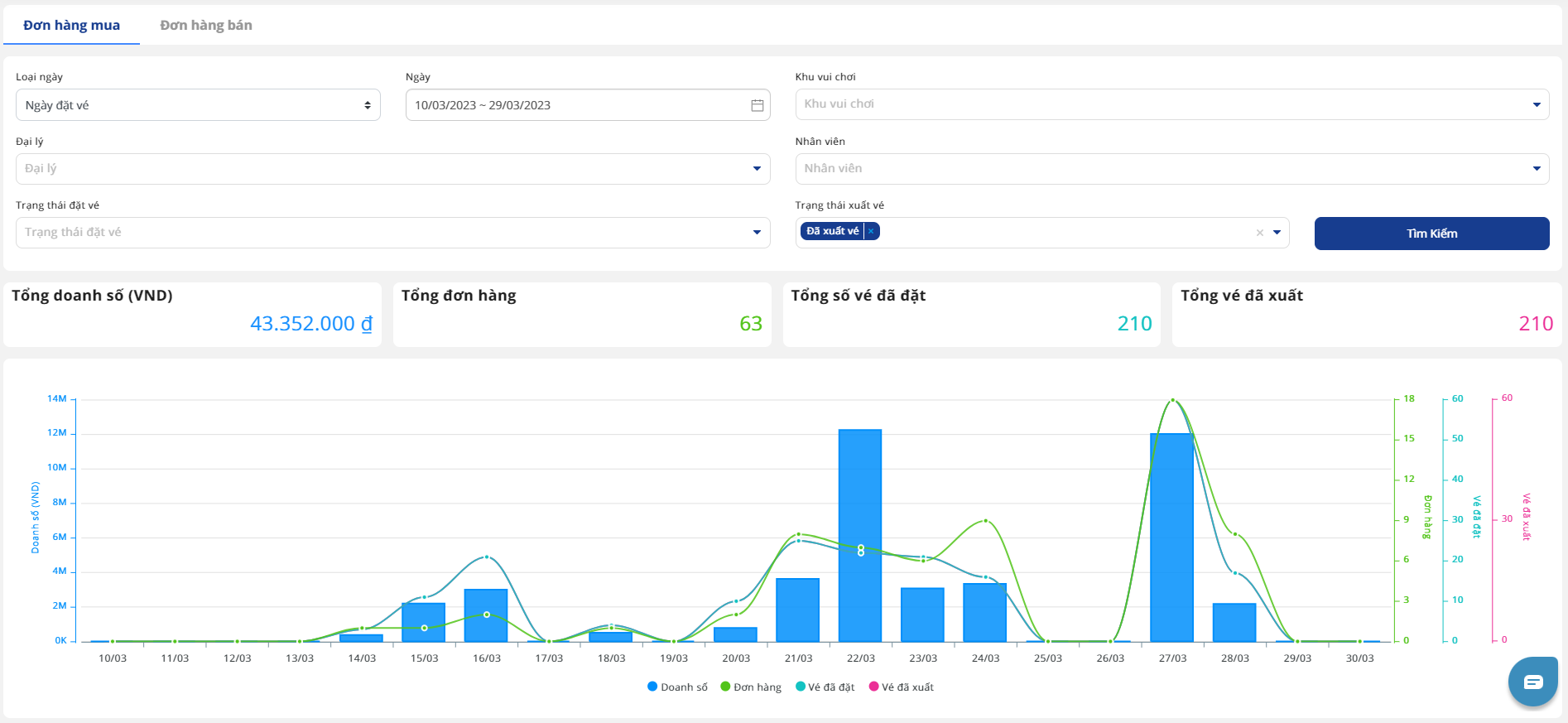Image resolution: width=1568 pixels, height=723 pixels.
Task: Clear all Trạng thái xuất vé selections
Action: [1259, 233]
